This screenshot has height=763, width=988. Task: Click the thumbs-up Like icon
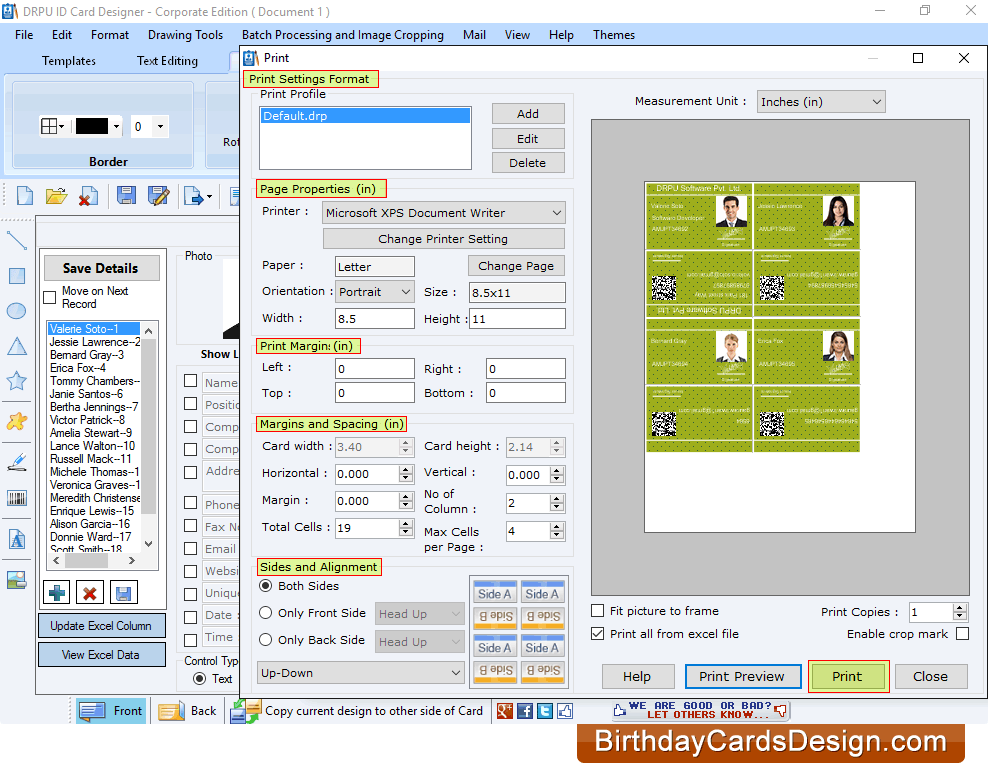tap(565, 711)
